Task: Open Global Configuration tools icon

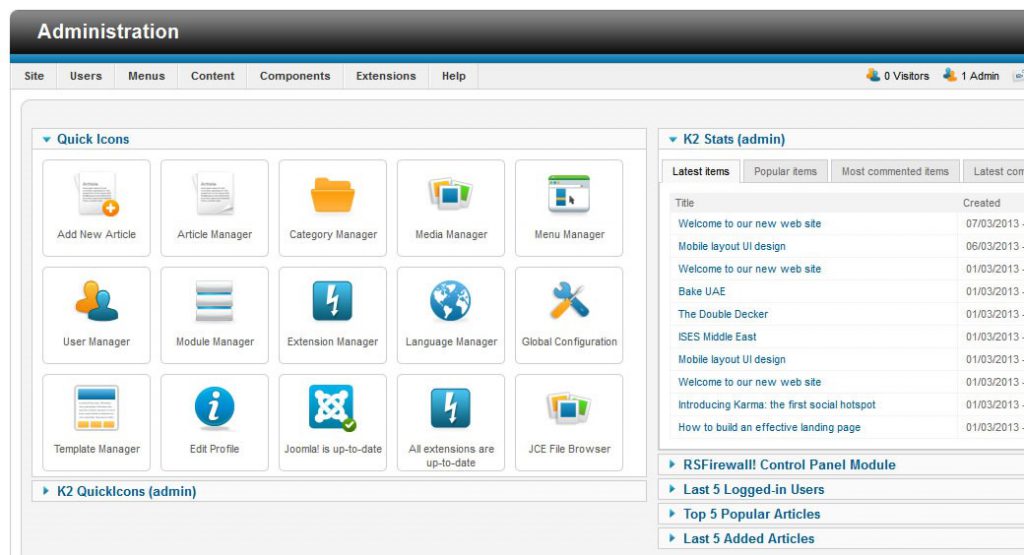Action: pos(569,315)
